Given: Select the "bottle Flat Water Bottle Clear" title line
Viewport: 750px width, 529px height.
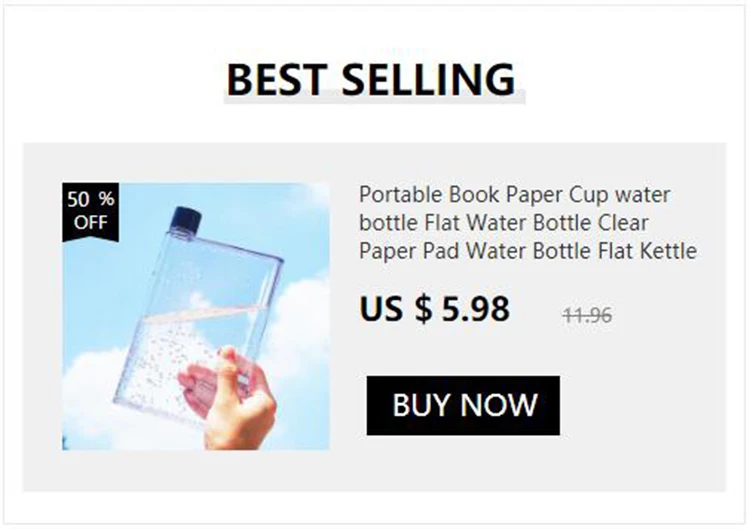Looking at the screenshot, I should click(x=504, y=222).
